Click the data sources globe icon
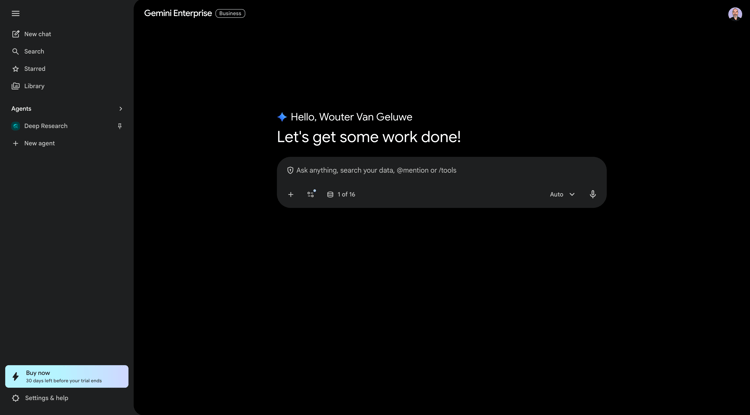 click(330, 195)
